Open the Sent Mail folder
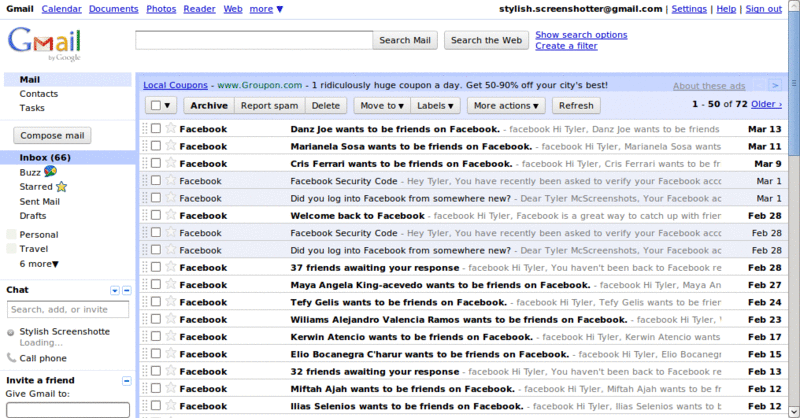800x418 pixels. pos(39,202)
